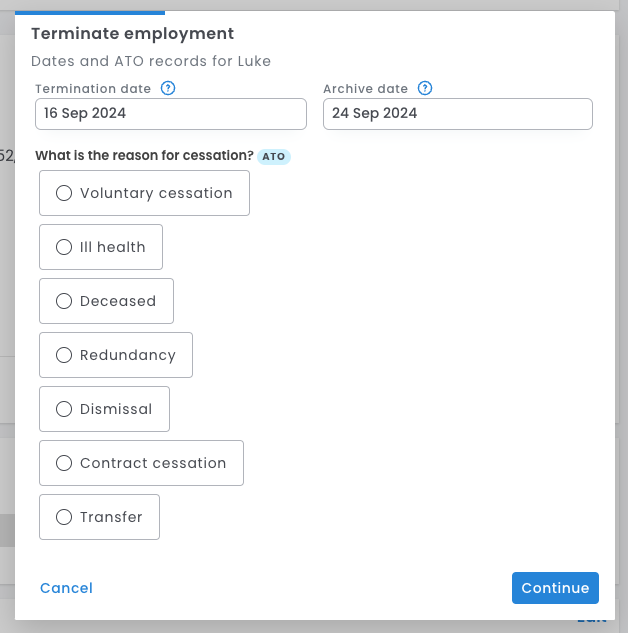Image resolution: width=628 pixels, height=633 pixels.
Task: Pick Redundancy as the reason
Action: click(64, 355)
